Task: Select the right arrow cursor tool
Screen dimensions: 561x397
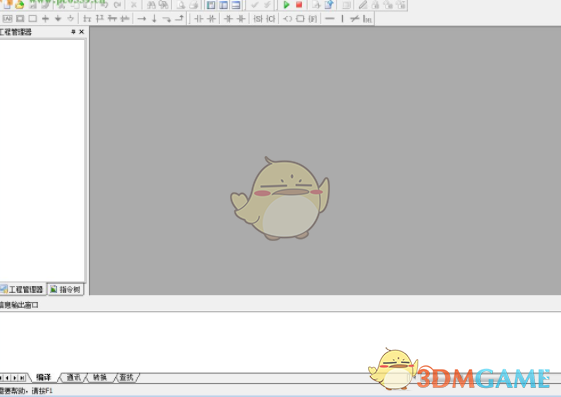Action: click(142, 19)
